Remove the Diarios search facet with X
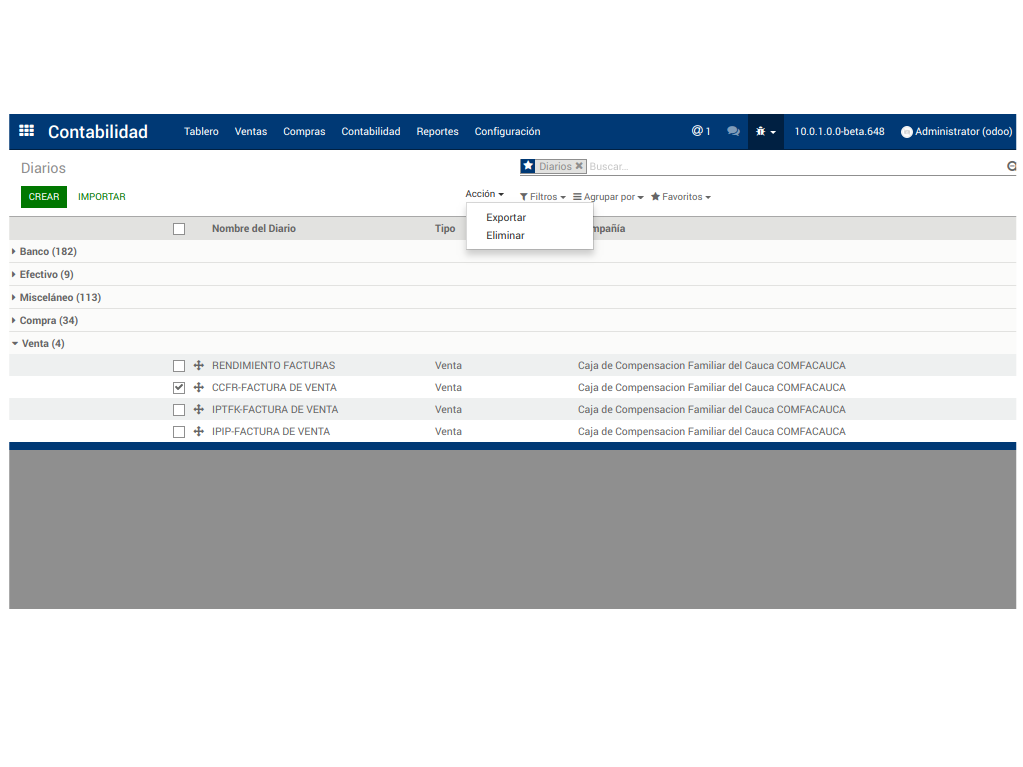Viewport: 1023px width, 767px height. coord(579,166)
